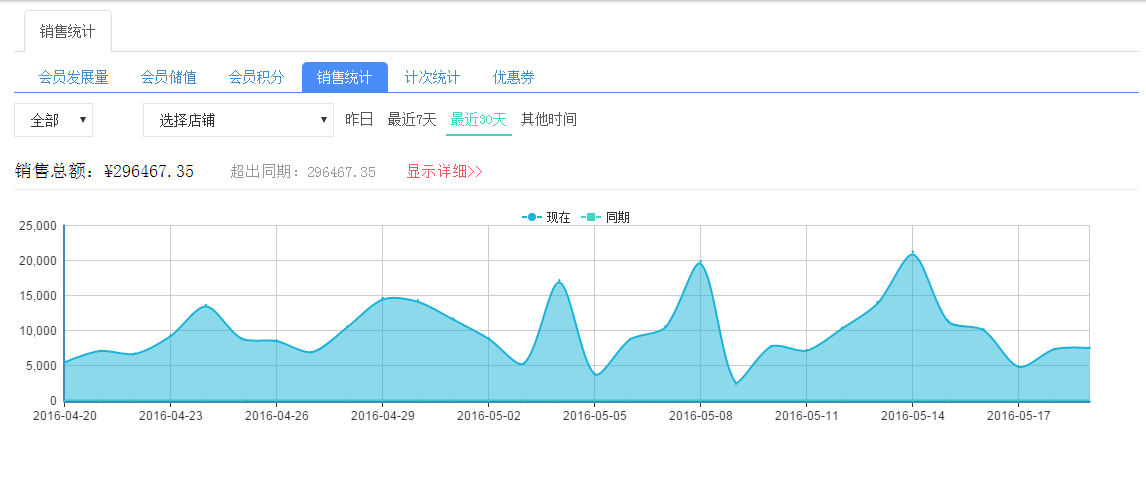This screenshot has width=1146, height=488.
Task: Click x-axis label 2016-05-17
Action: [1018, 416]
